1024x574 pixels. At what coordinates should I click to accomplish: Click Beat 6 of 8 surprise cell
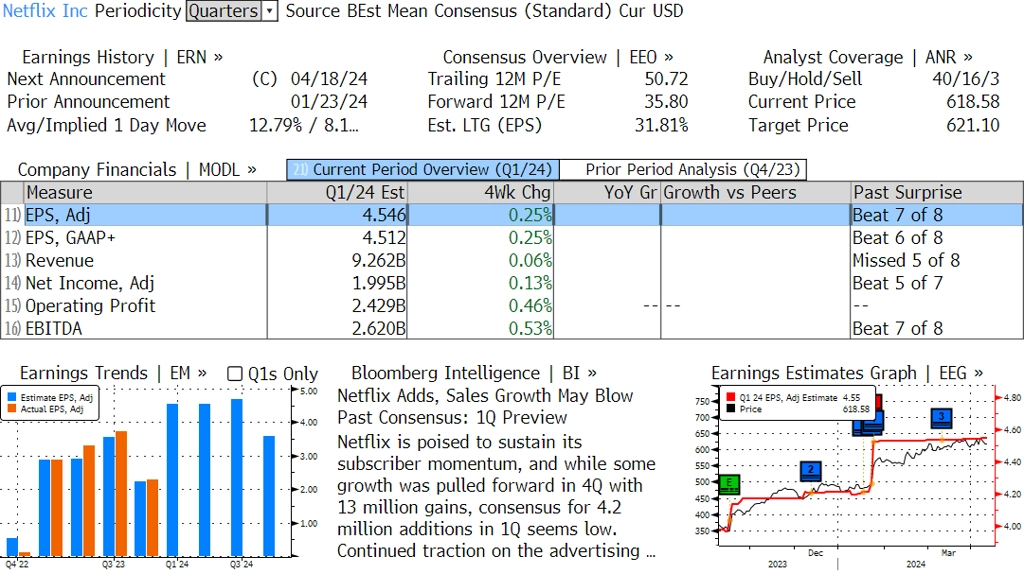point(897,238)
